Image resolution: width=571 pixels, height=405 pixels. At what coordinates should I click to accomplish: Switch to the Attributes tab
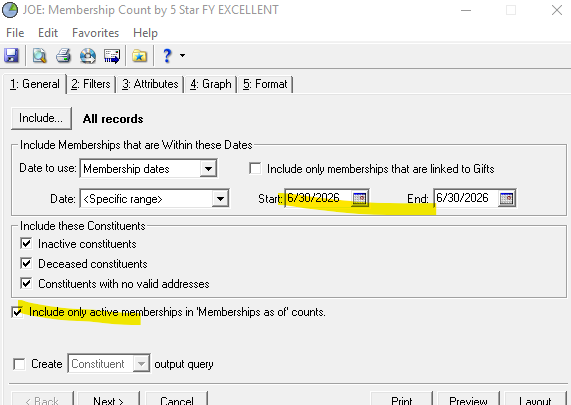150,84
